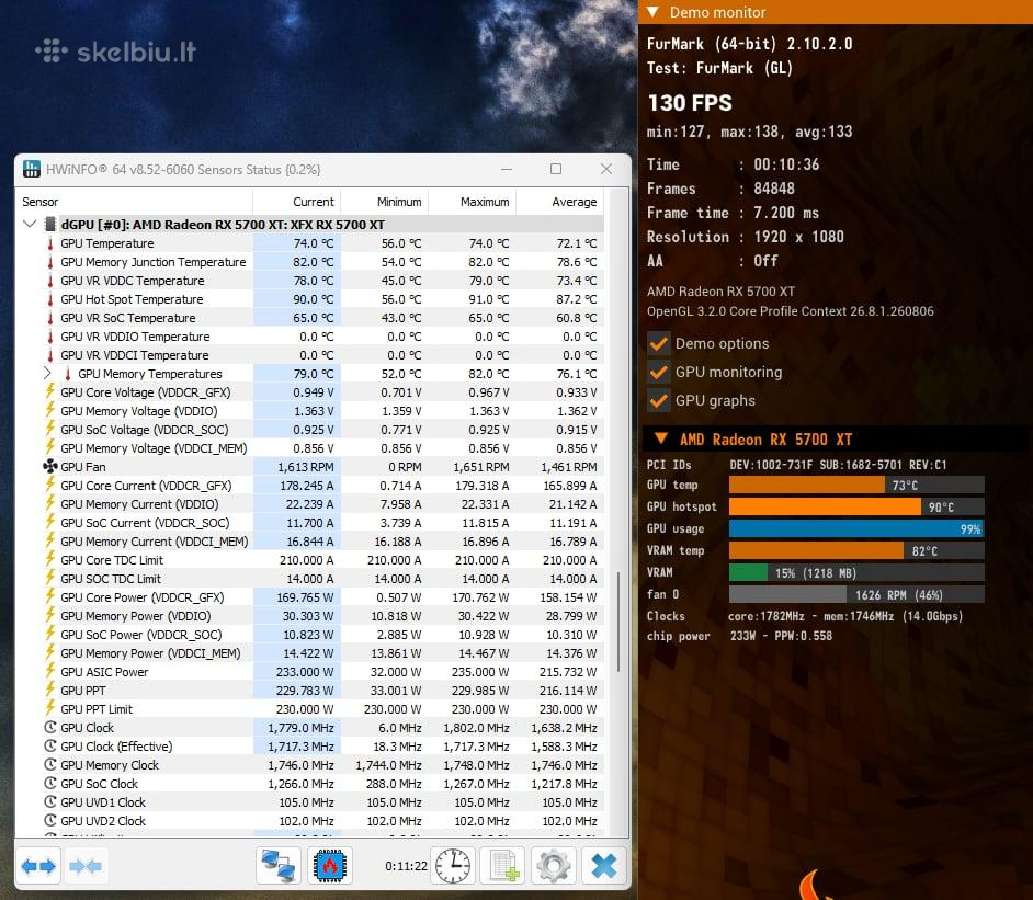Click thermometer icon beside GPU Temperature row
Viewport: 1033px width, 900px height.
(x=50, y=243)
